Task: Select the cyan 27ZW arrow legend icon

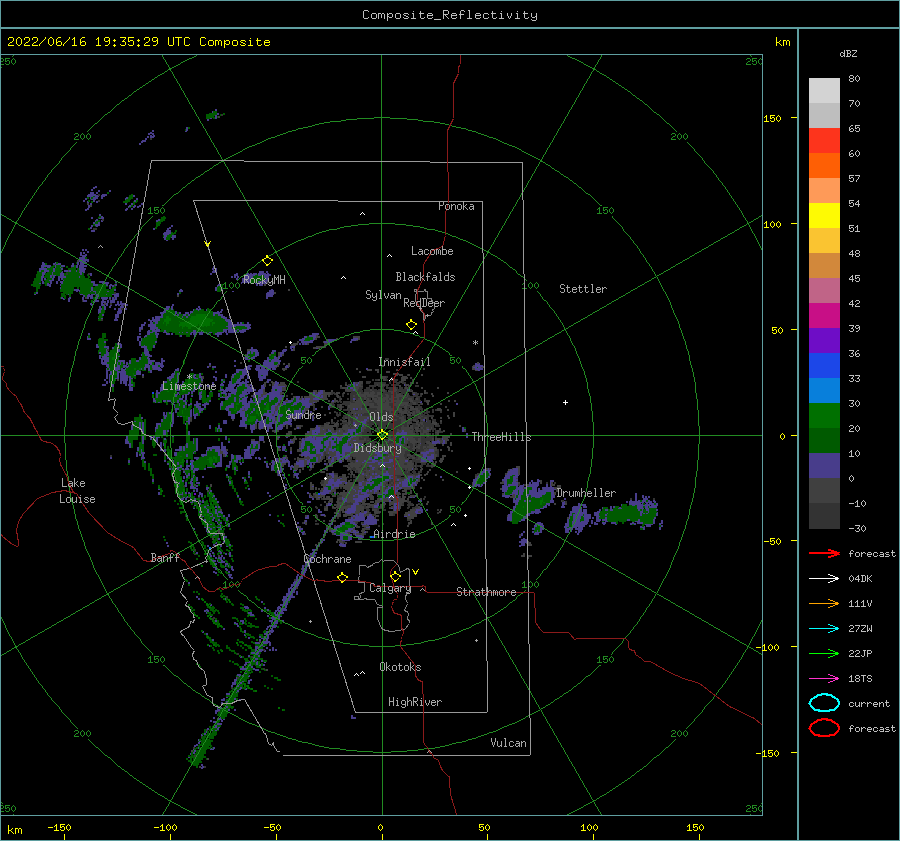Action: pyautogui.click(x=824, y=629)
